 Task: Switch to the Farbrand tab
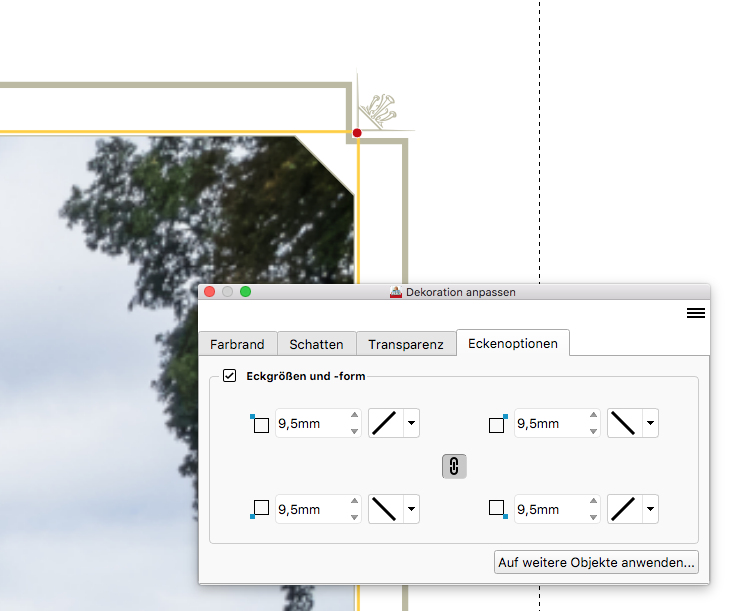tap(238, 344)
